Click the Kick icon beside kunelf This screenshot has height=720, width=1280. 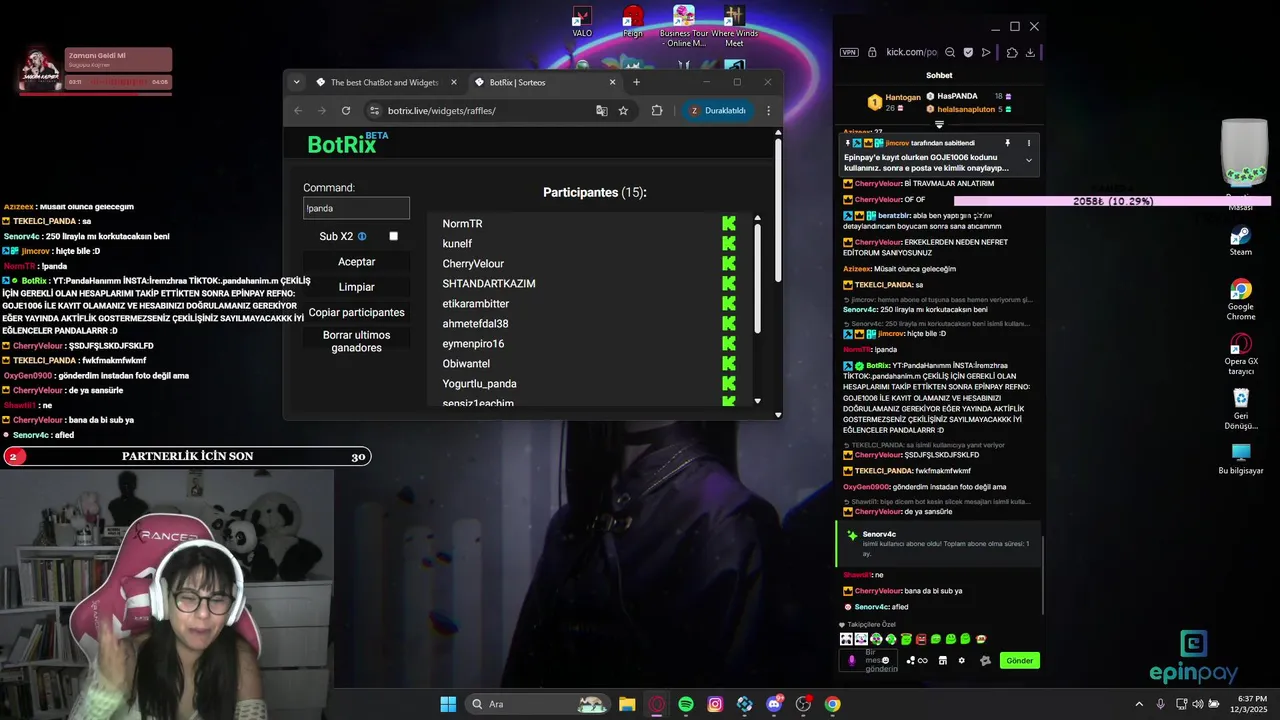pyautogui.click(x=729, y=243)
